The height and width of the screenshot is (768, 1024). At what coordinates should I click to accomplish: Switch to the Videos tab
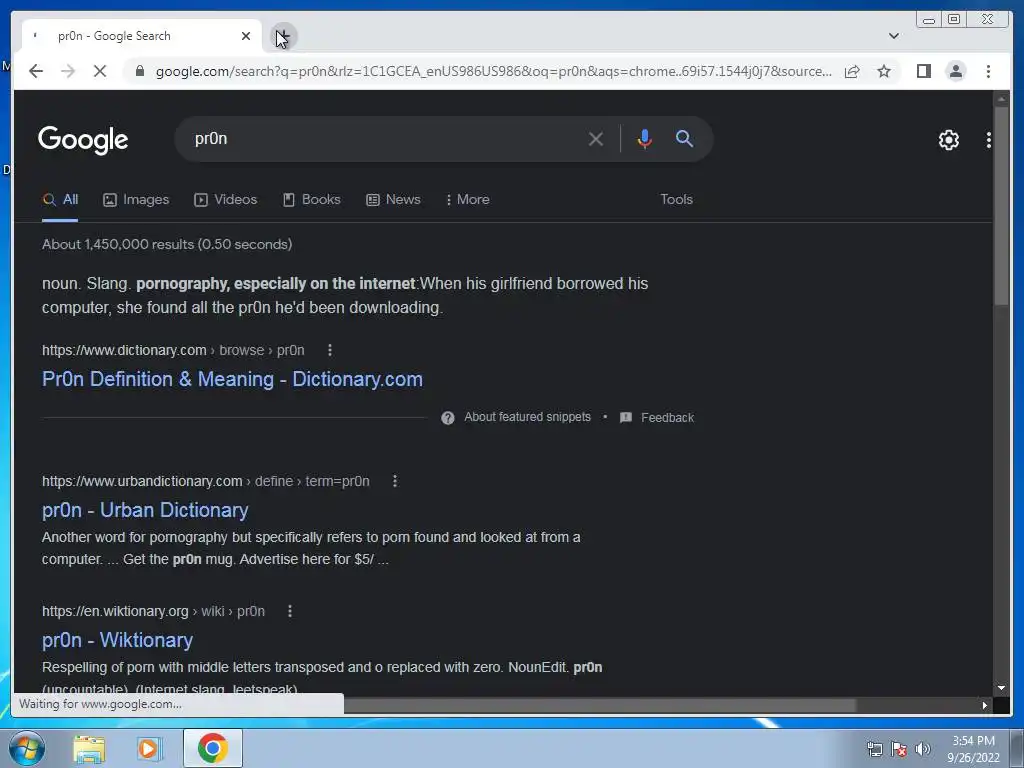click(225, 200)
